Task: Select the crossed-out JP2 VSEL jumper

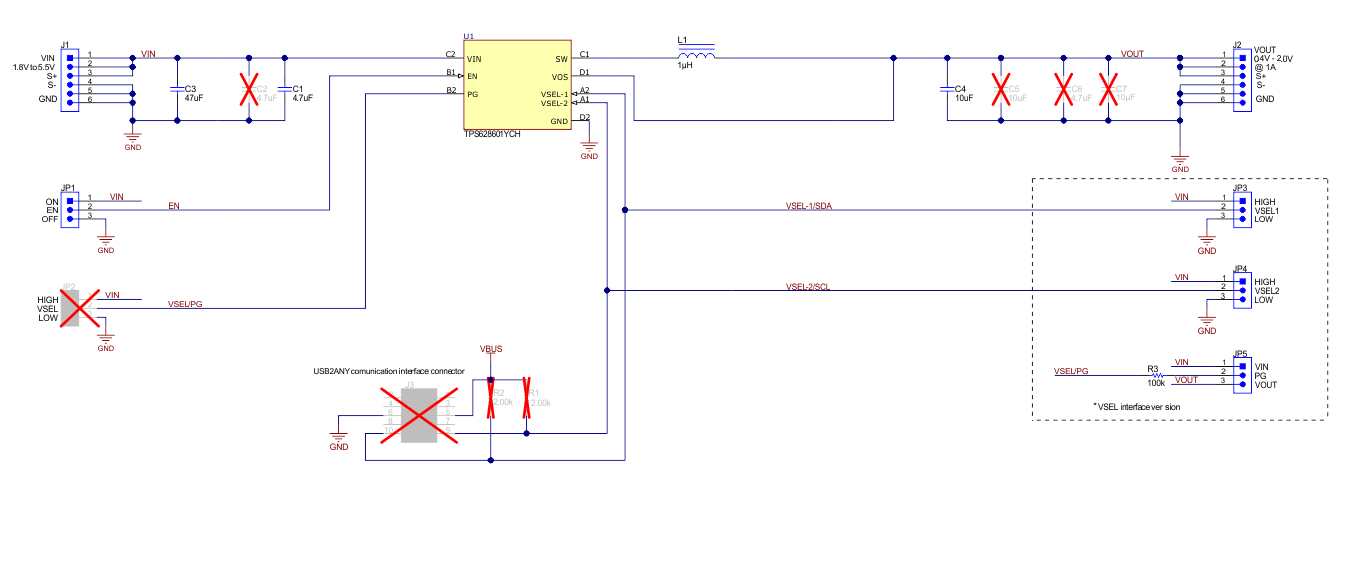Action: pos(70,306)
